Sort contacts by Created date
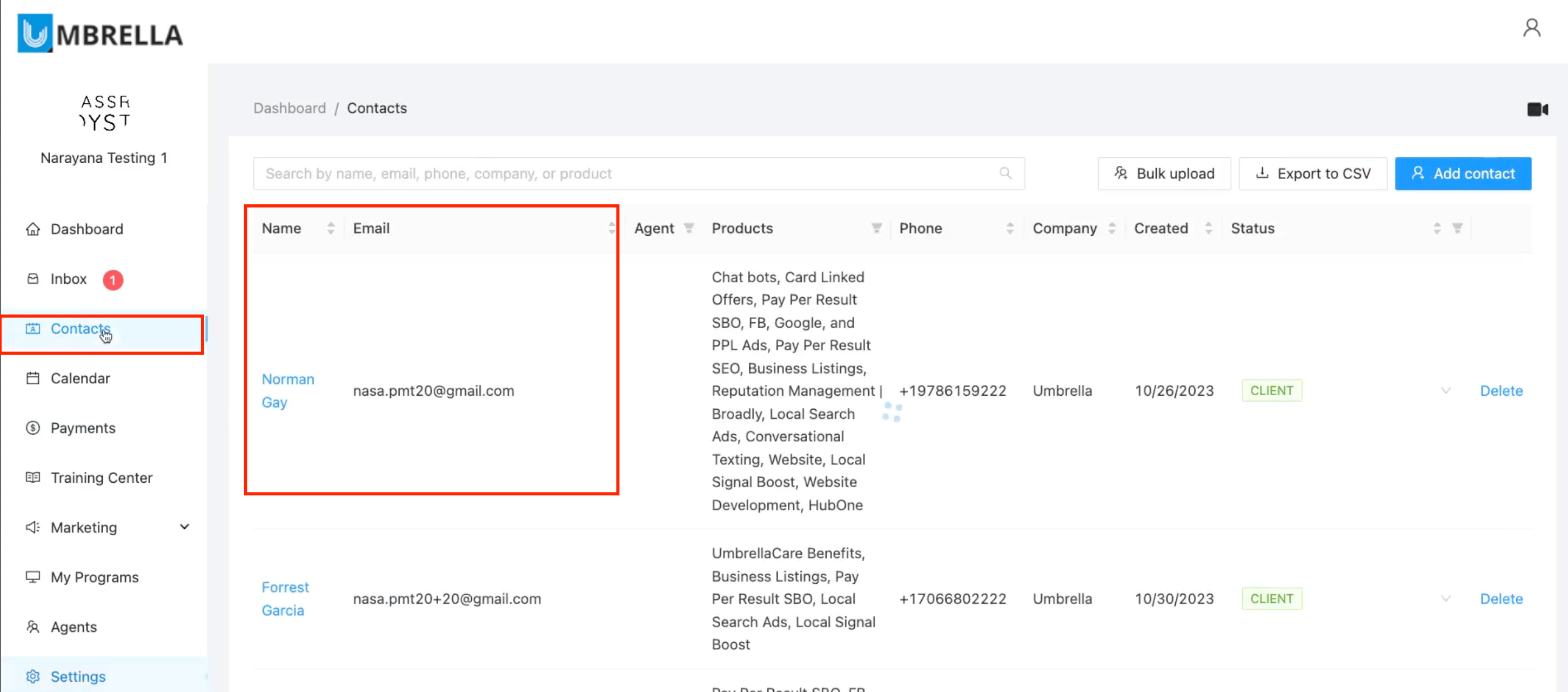Screen dimensions: 1568x692 coord(1208,229)
